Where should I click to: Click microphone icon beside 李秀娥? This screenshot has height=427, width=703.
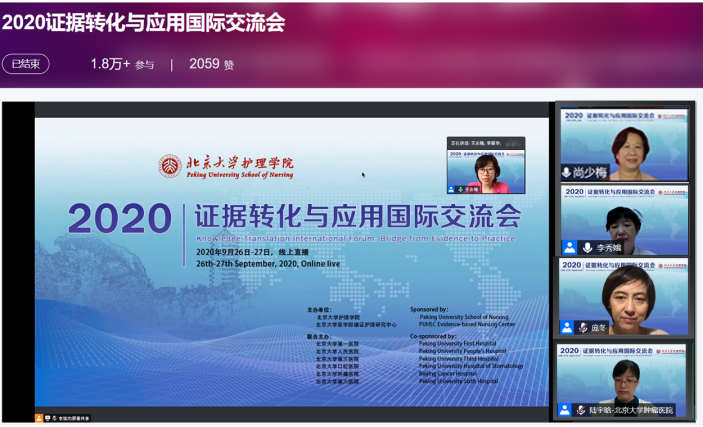(587, 247)
